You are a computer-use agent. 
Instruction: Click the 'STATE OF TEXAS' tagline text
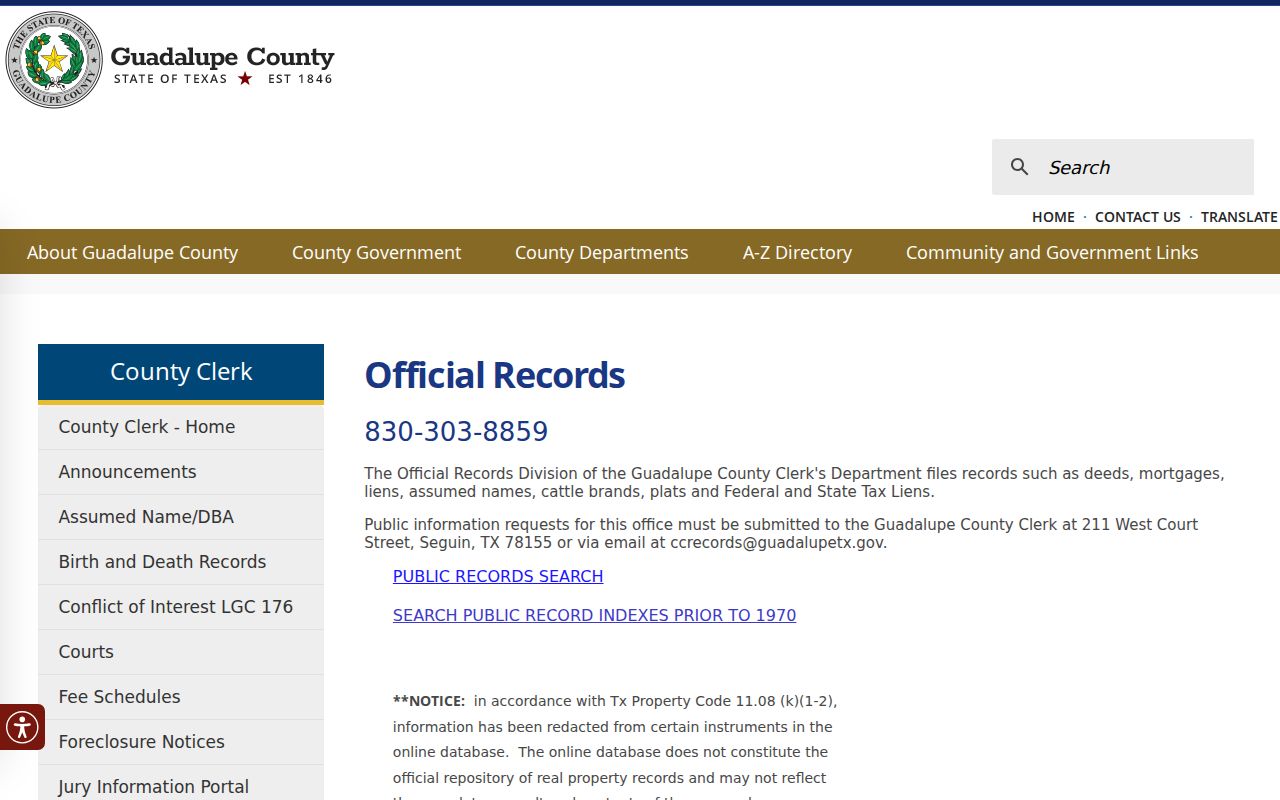coord(171,79)
